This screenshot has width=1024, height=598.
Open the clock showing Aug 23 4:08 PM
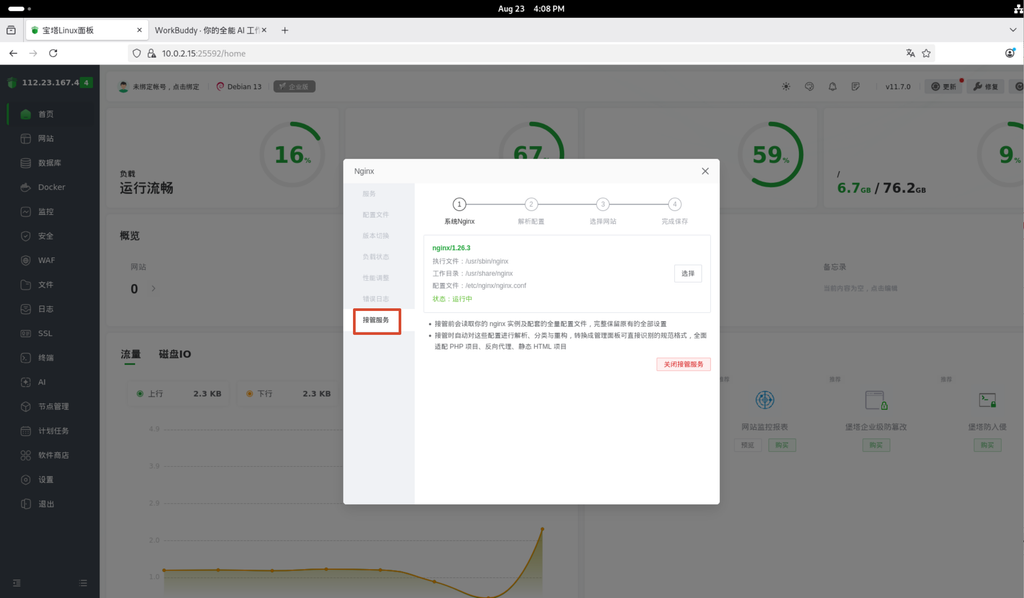[531, 8]
